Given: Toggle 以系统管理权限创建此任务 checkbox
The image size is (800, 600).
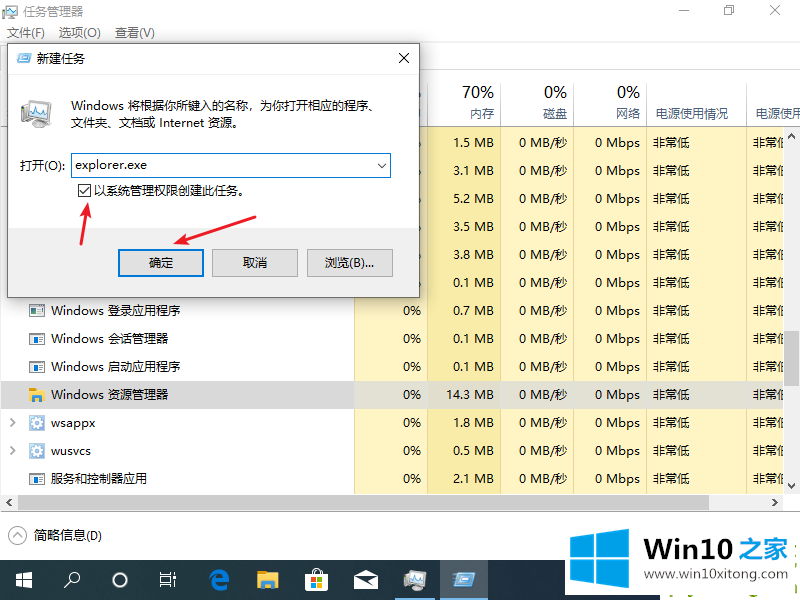Looking at the screenshot, I should [84, 191].
